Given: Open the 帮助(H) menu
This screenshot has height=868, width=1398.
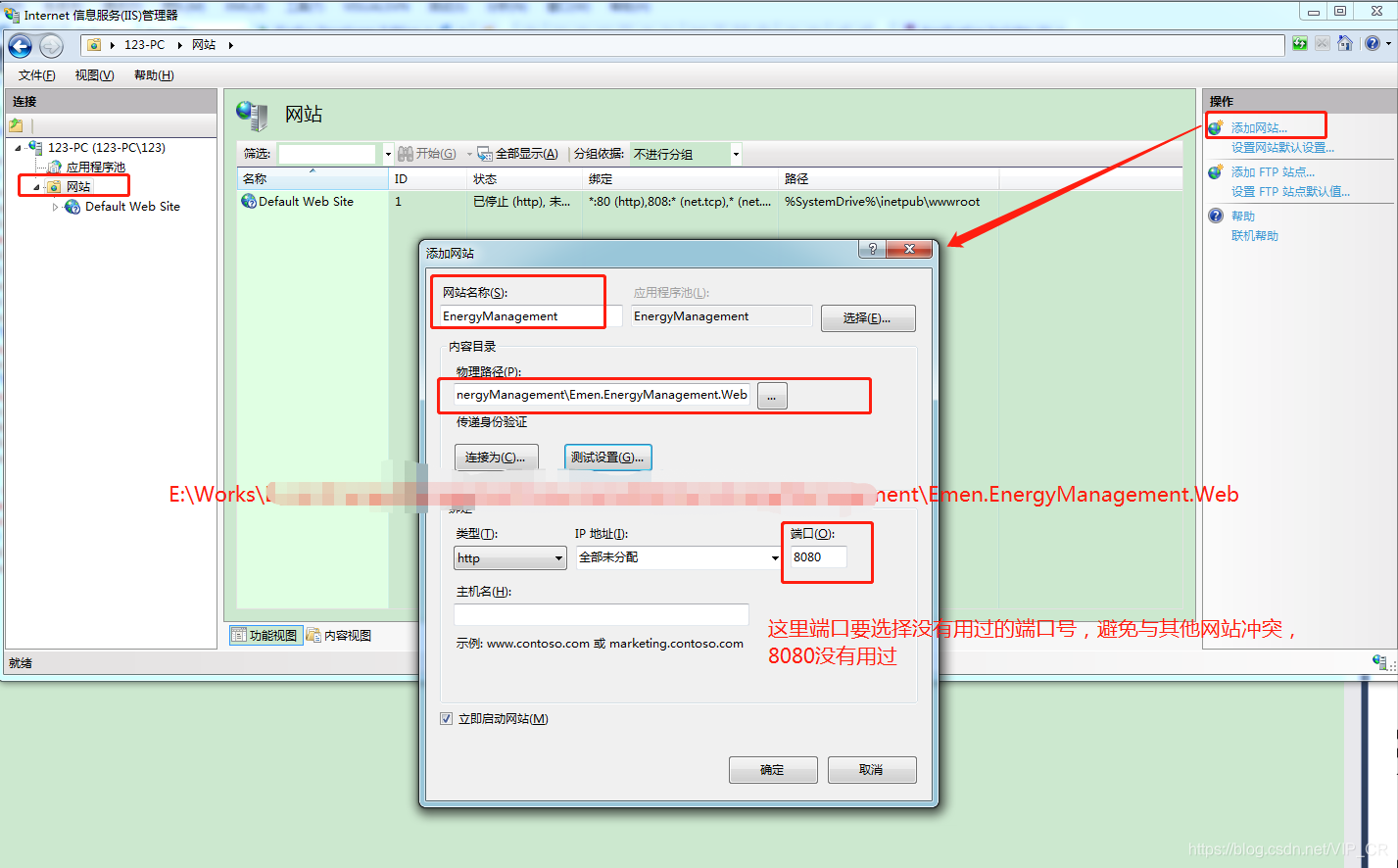Looking at the screenshot, I should 154,75.
